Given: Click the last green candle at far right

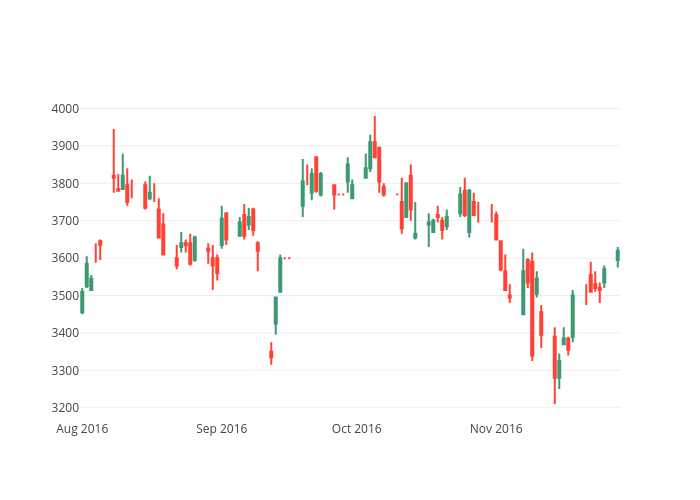Looking at the screenshot, I should pos(617,255).
